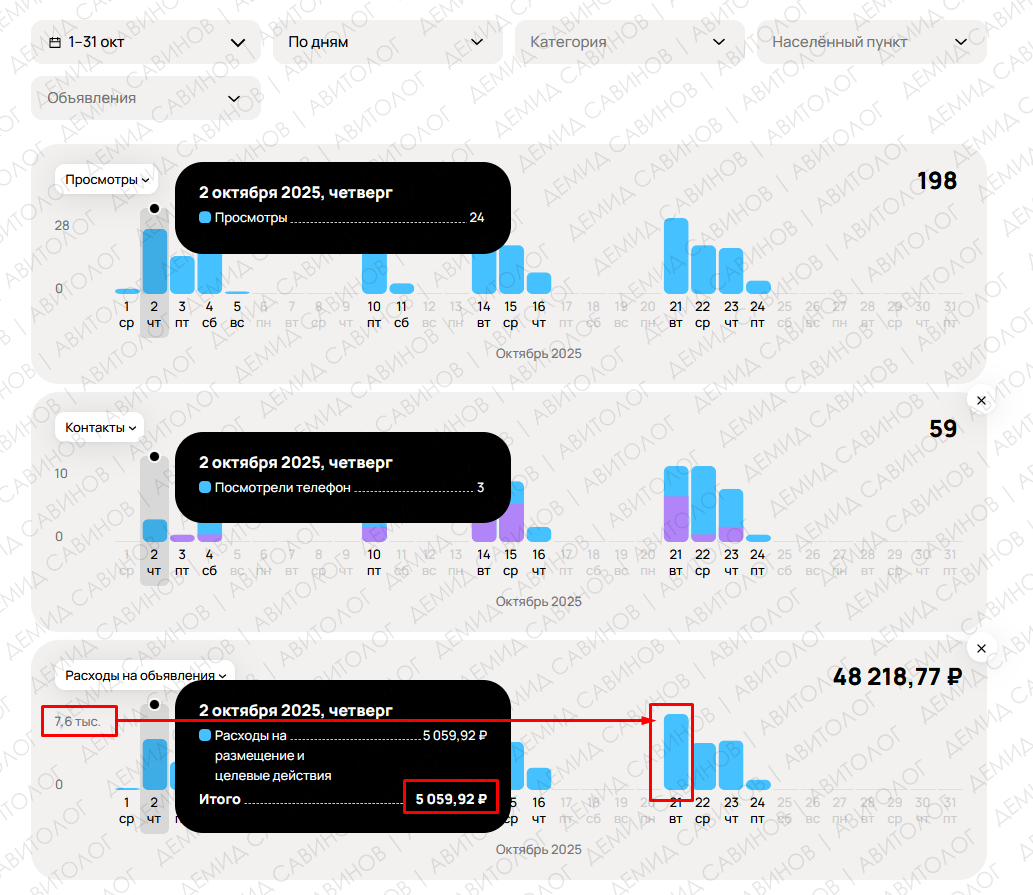Click the total views value 198

click(937, 180)
